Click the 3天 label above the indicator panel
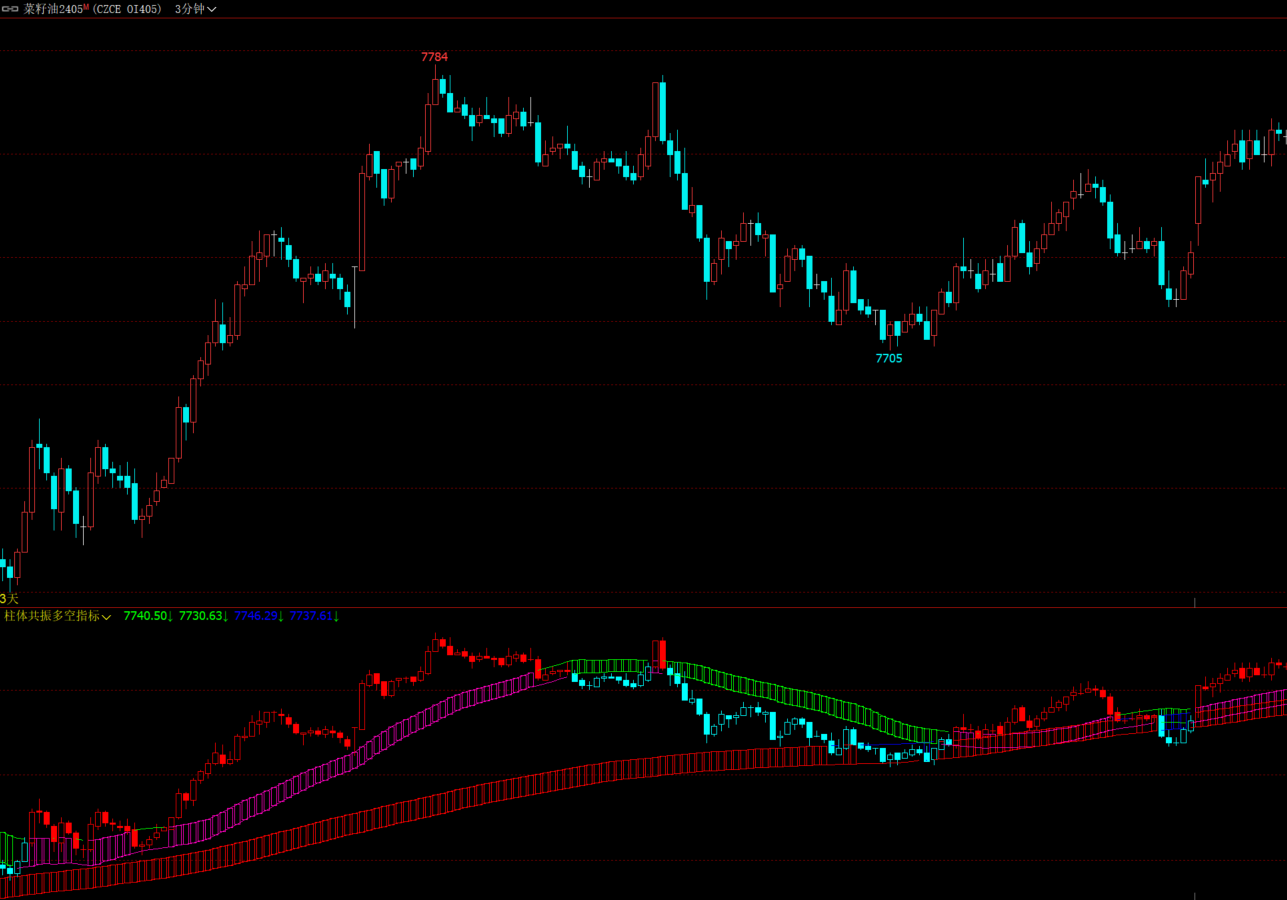Screen dimensions: 1287x900 coord(9,598)
